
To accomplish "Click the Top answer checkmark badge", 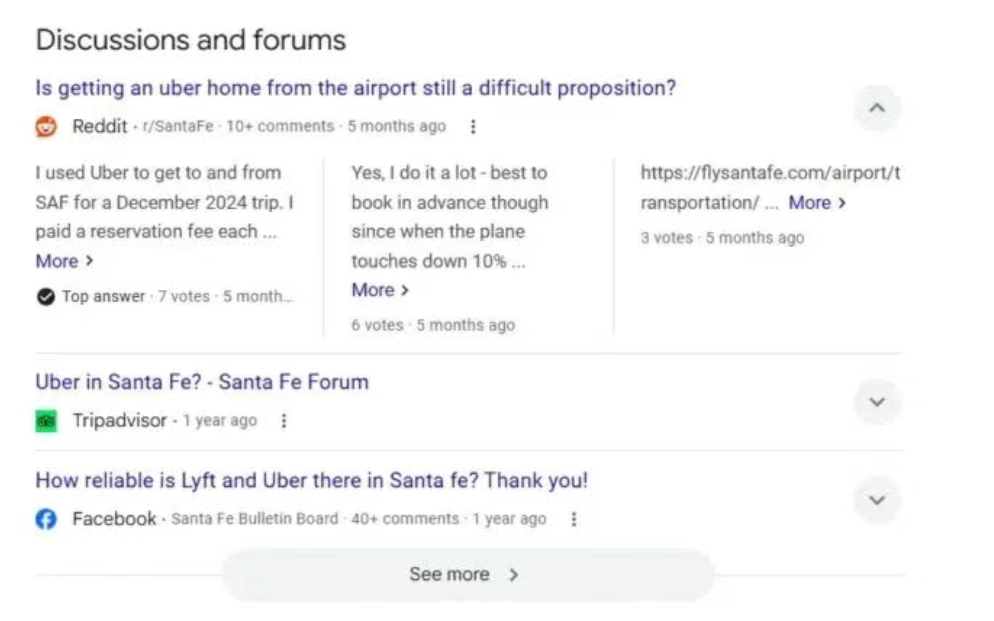I will tap(46, 297).
